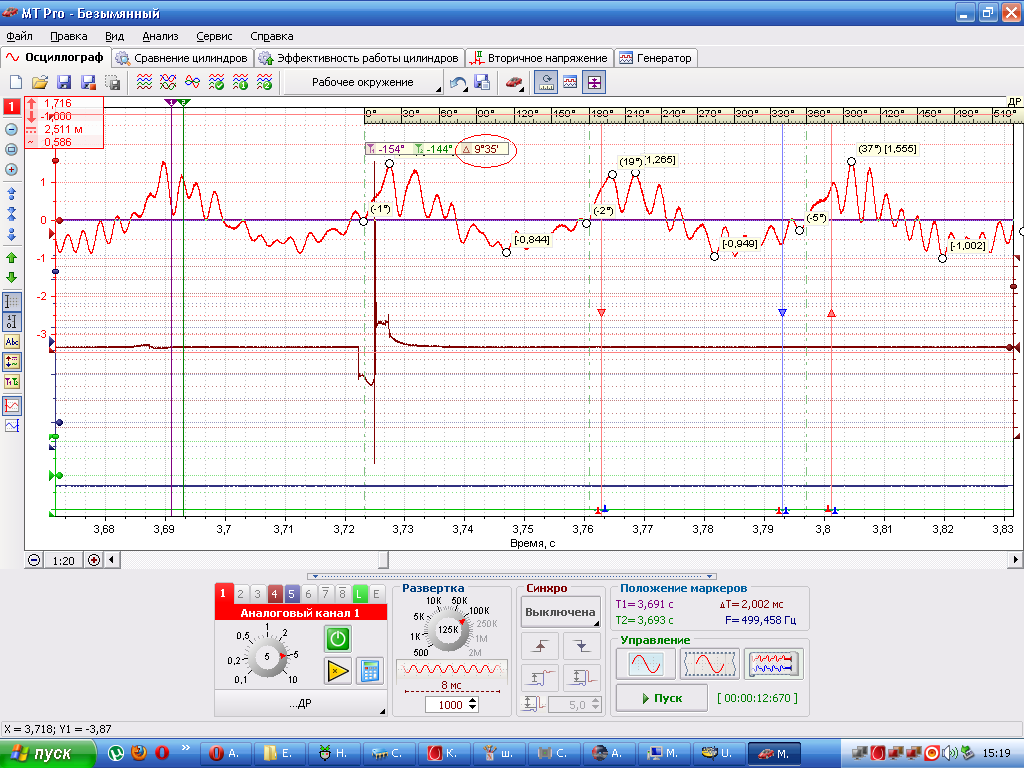The width and height of the screenshot is (1024, 768).
Task: Open a file with the folder icon
Action: tap(40, 82)
